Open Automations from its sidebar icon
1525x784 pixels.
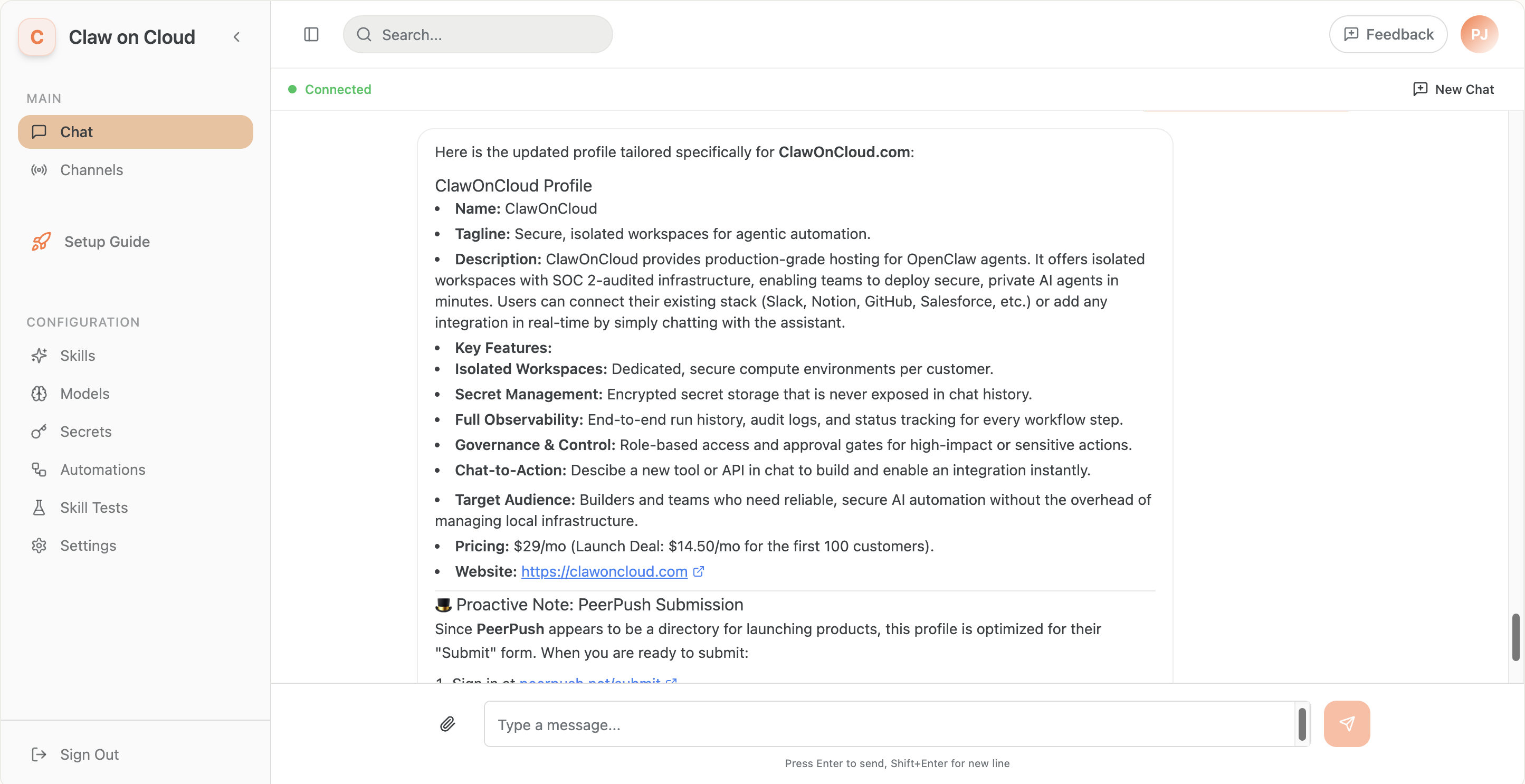[x=39, y=469]
